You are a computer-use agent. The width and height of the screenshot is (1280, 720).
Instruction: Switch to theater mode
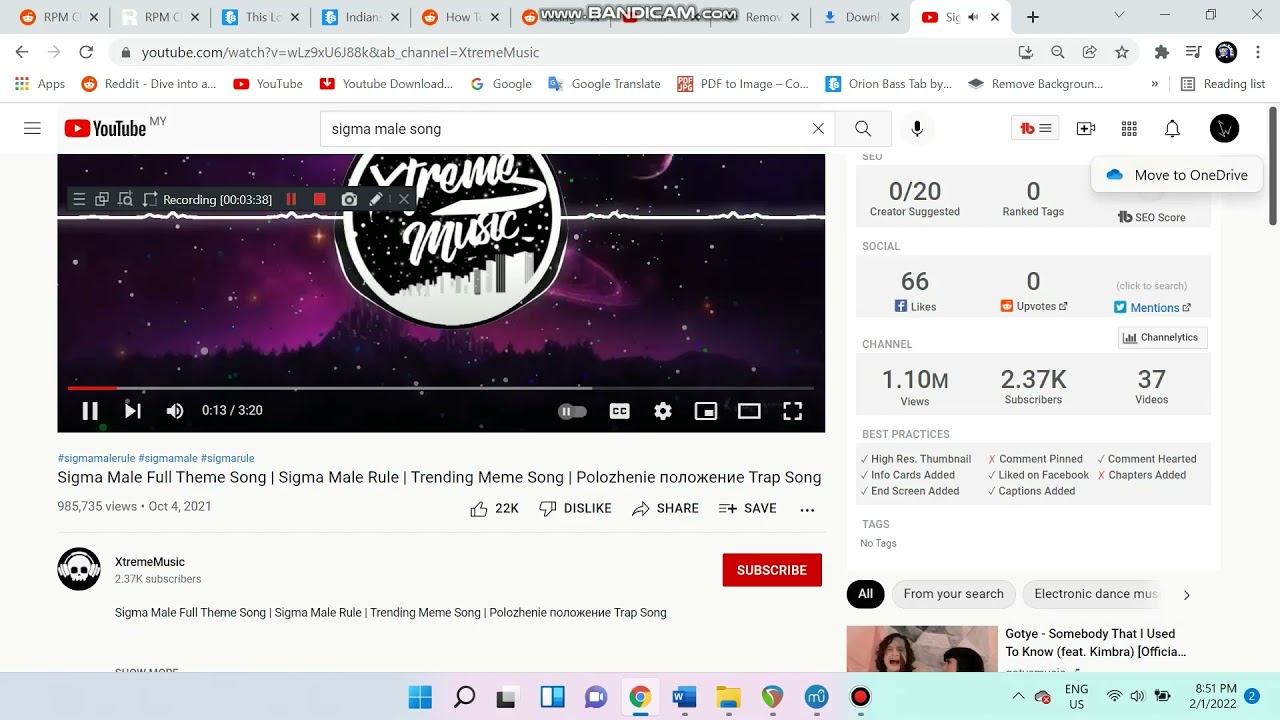tap(749, 411)
